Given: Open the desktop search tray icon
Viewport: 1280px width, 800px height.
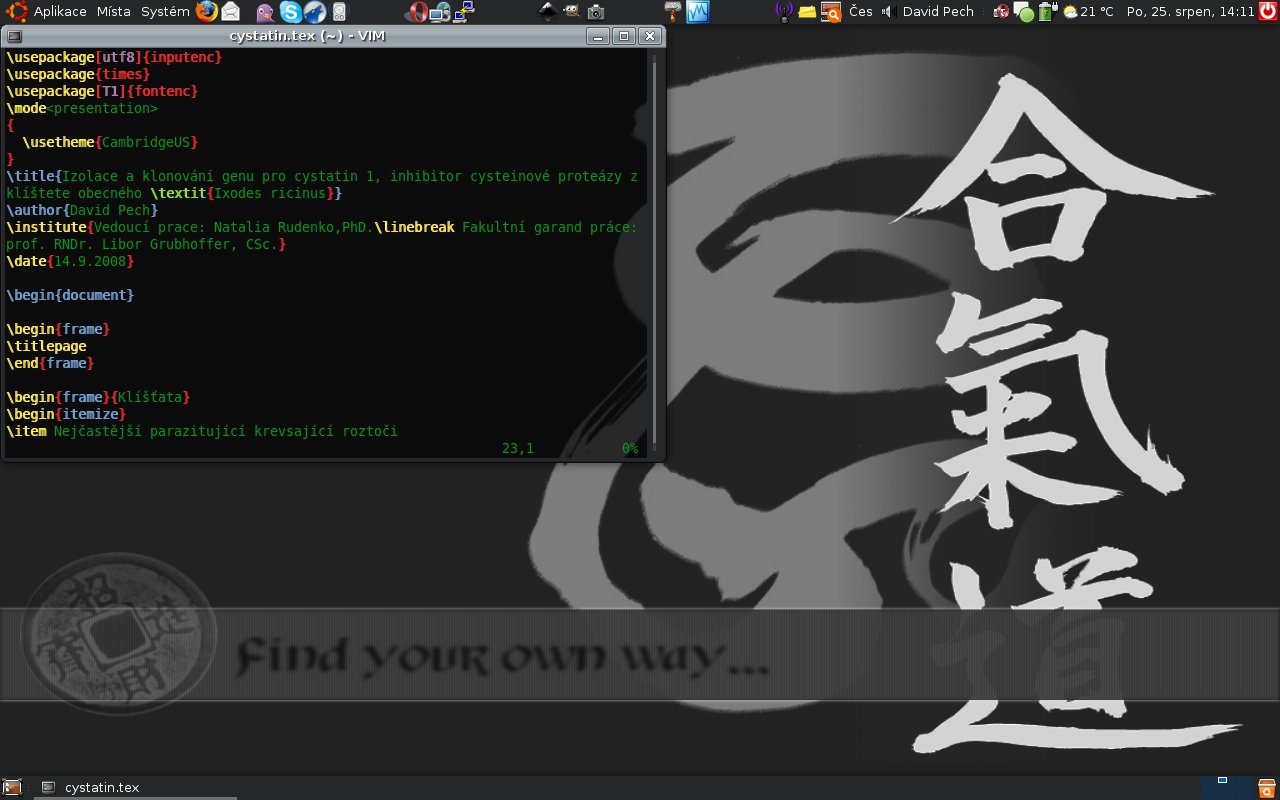Looking at the screenshot, I should tap(831, 12).
